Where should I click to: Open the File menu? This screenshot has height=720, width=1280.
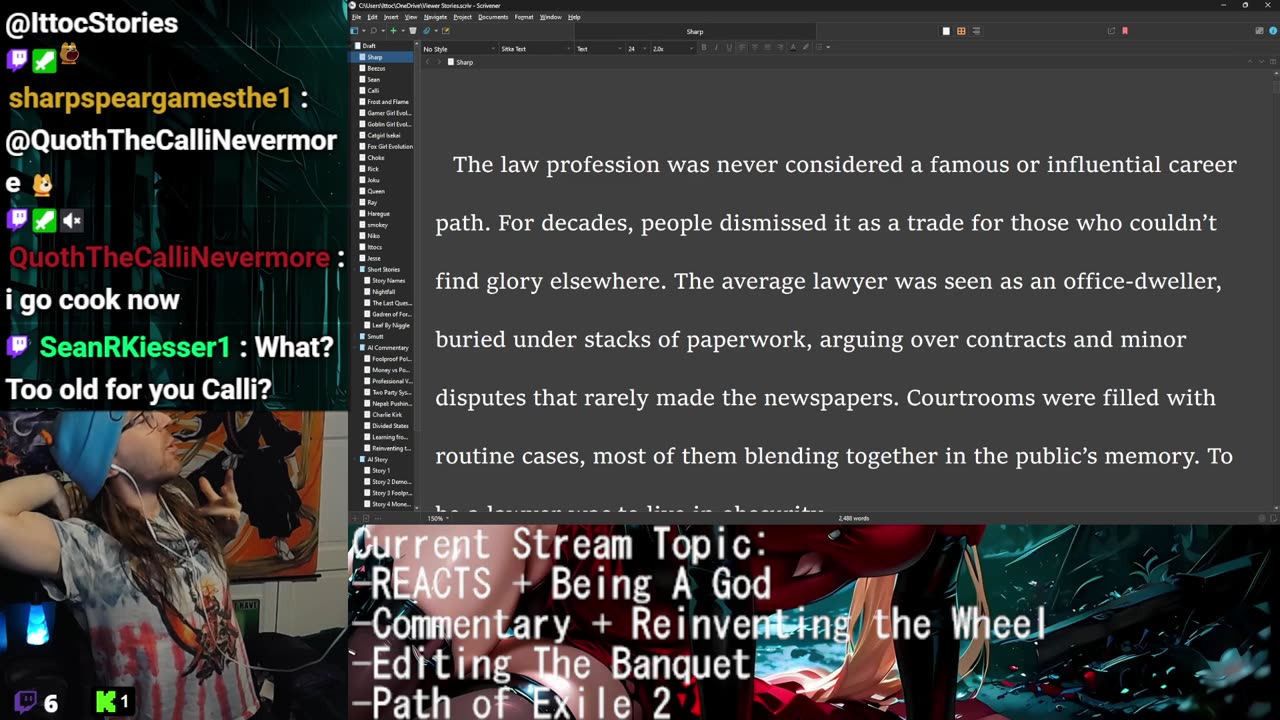[356, 17]
